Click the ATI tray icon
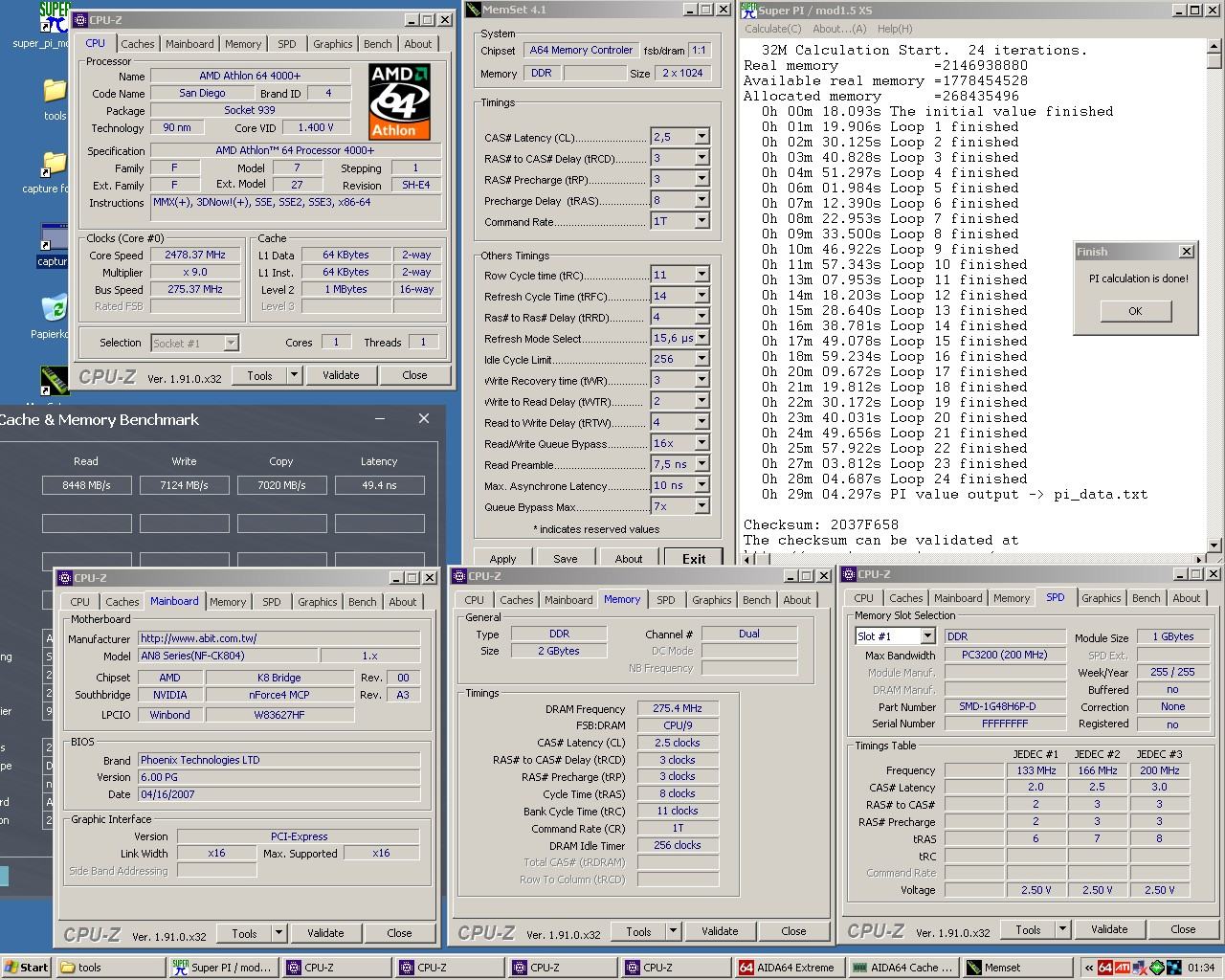Viewport: 1225px width, 980px height. pyautogui.click(x=1122, y=968)
